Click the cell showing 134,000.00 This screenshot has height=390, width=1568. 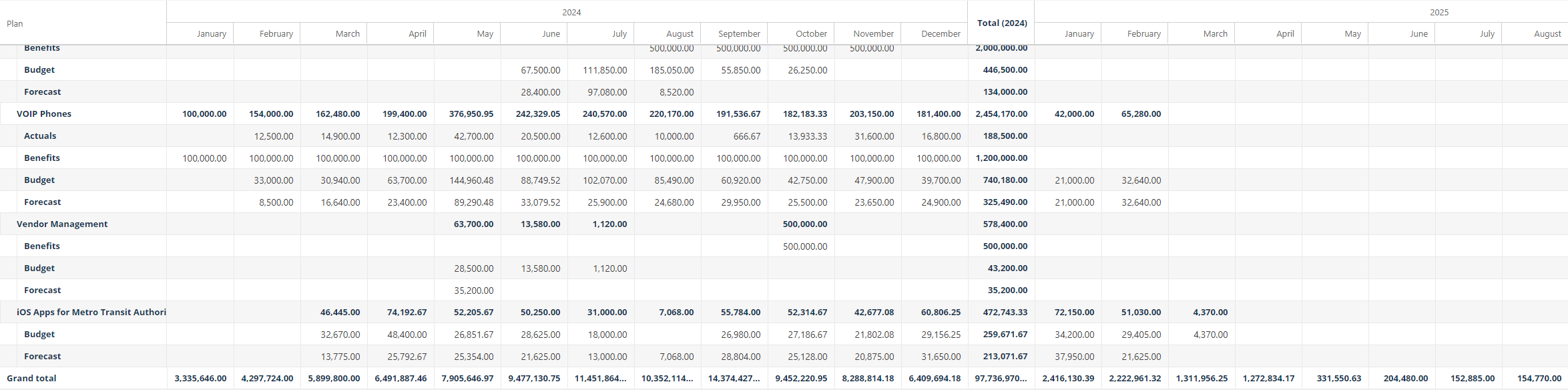pyautogui.click(x=1001, y=91)
